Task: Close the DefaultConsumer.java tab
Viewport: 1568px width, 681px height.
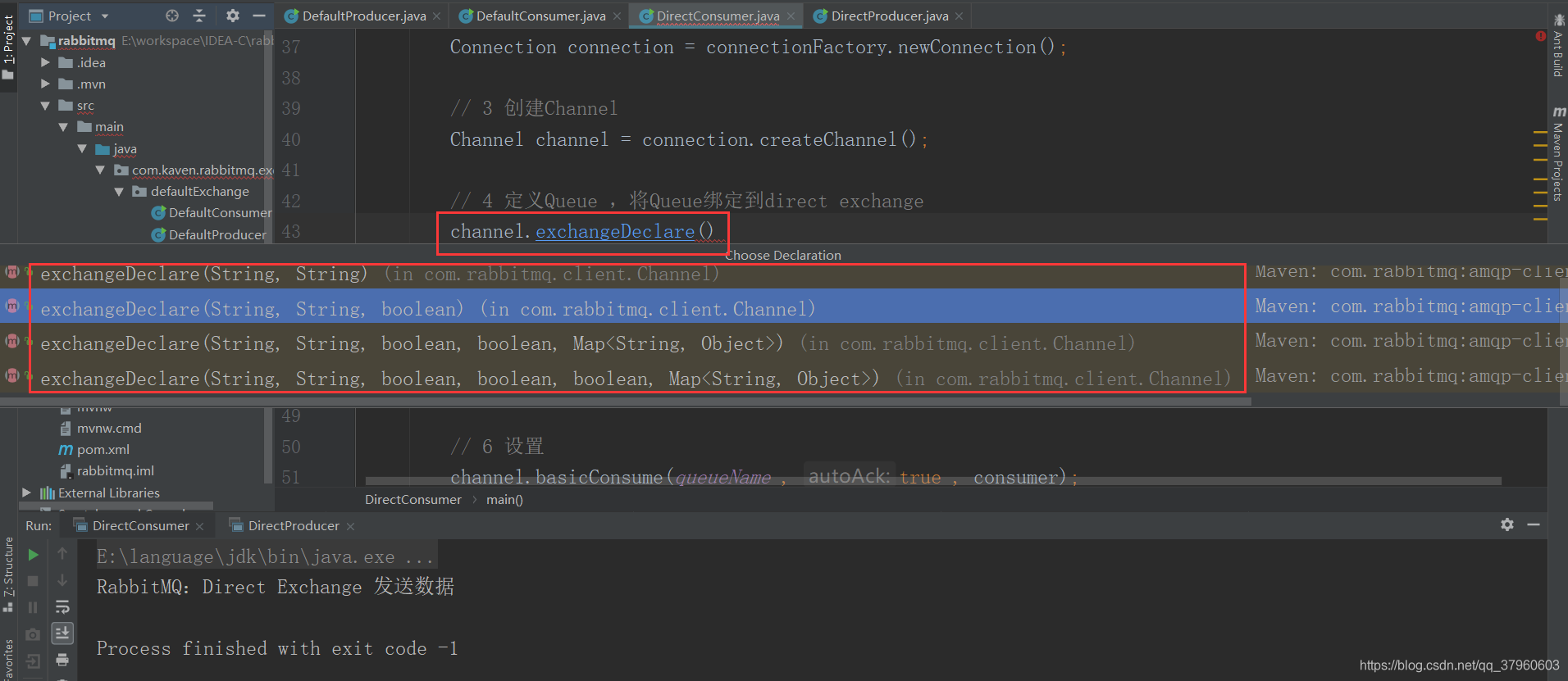Action: [x=617, y=16]
